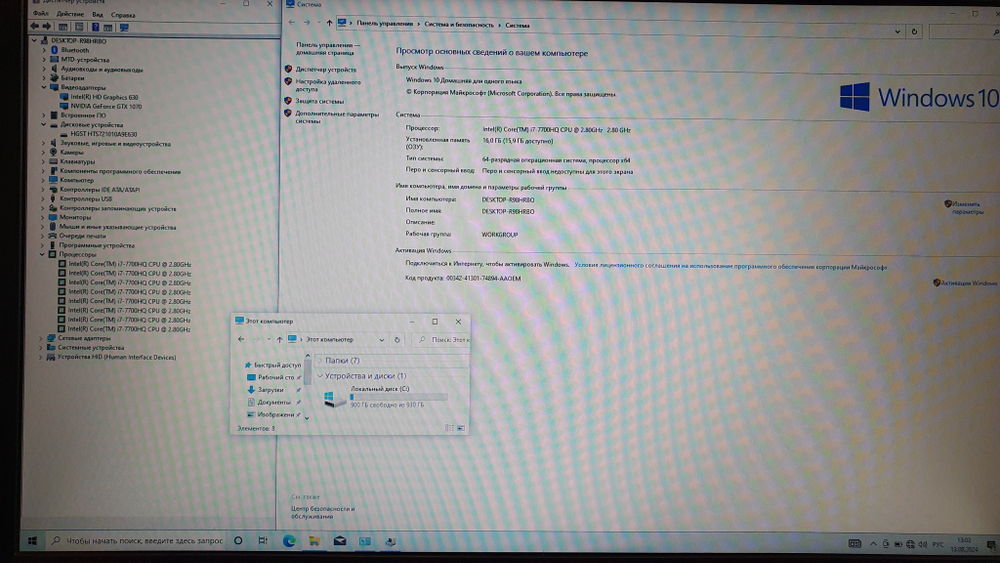Open Диспетчер устройств link in System panel
This screenshot has width=1000, height=563.
click(x=326, y=70)
